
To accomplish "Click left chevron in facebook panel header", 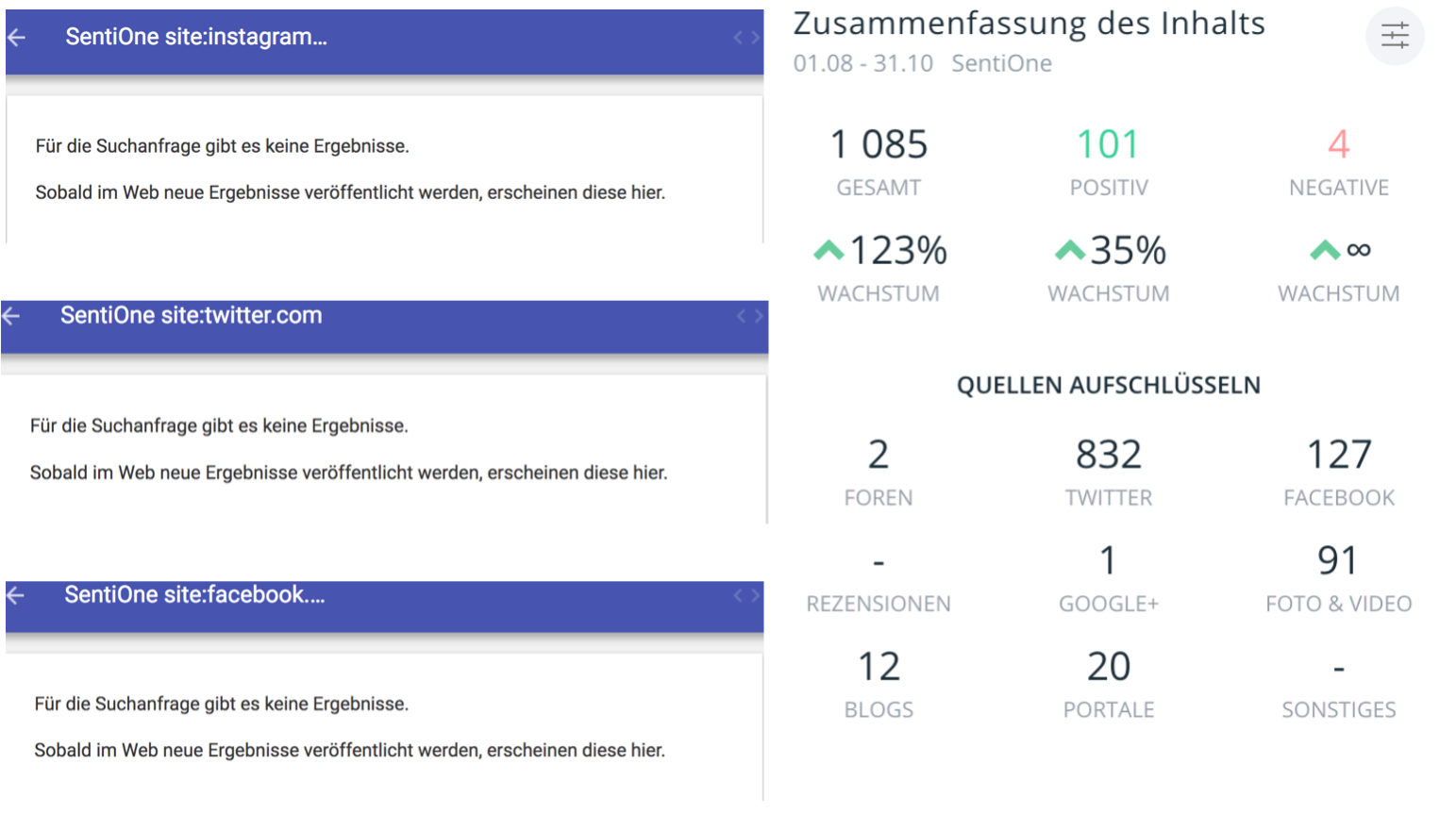I will click(738, 595).
